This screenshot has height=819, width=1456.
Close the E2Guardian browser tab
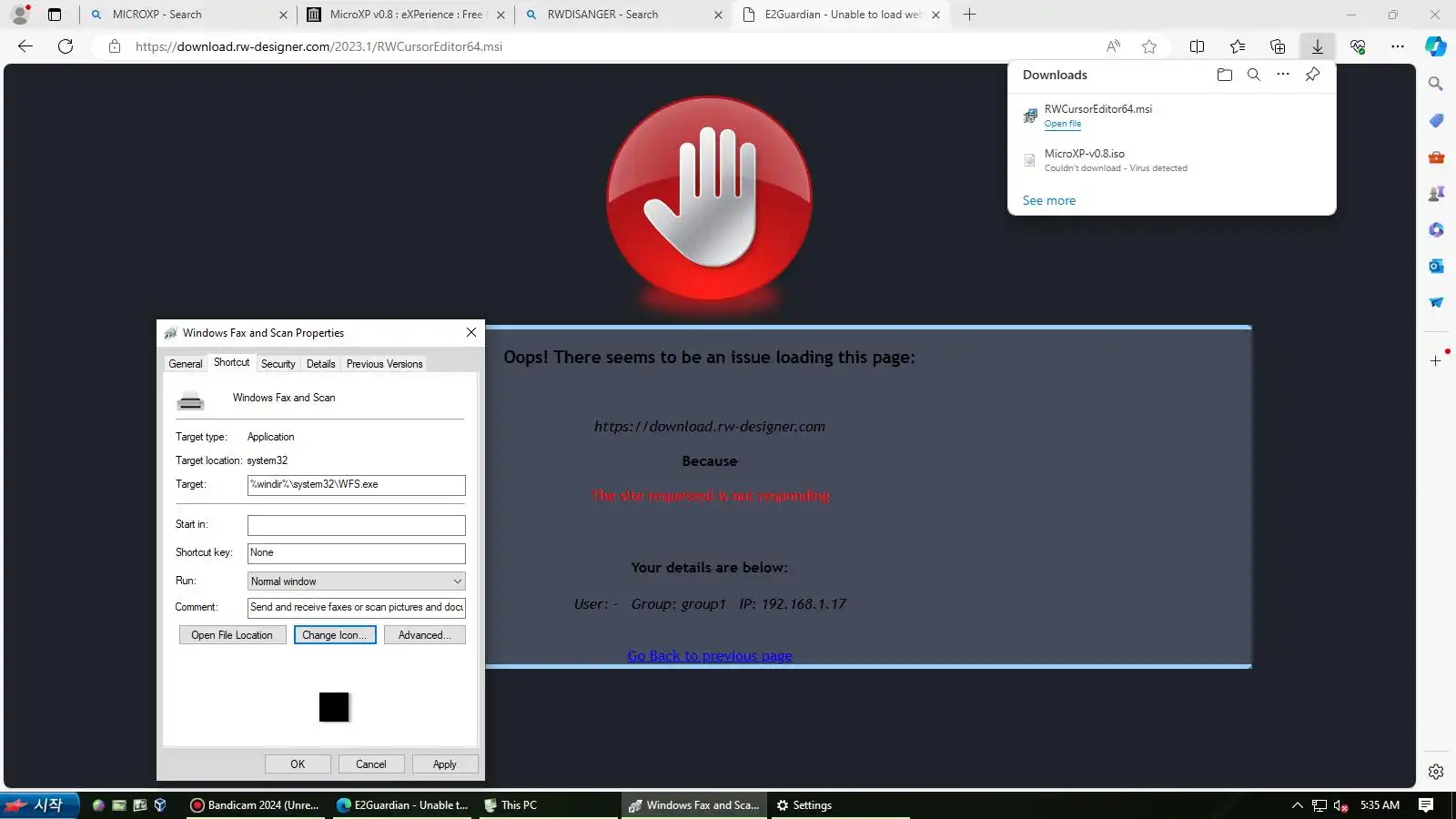pos(935,15)
